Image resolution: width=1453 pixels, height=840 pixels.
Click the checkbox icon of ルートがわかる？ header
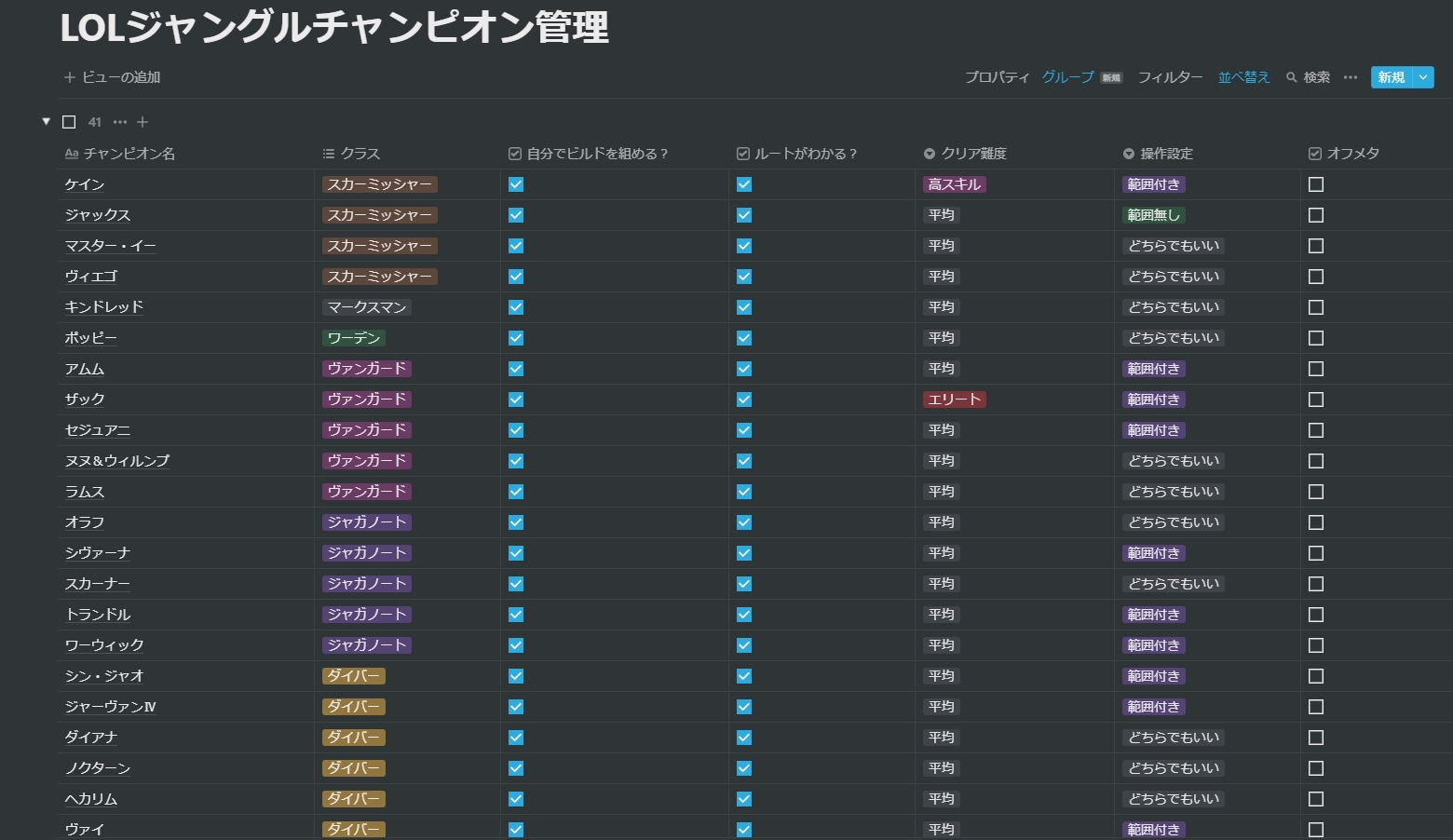point(742,154)
